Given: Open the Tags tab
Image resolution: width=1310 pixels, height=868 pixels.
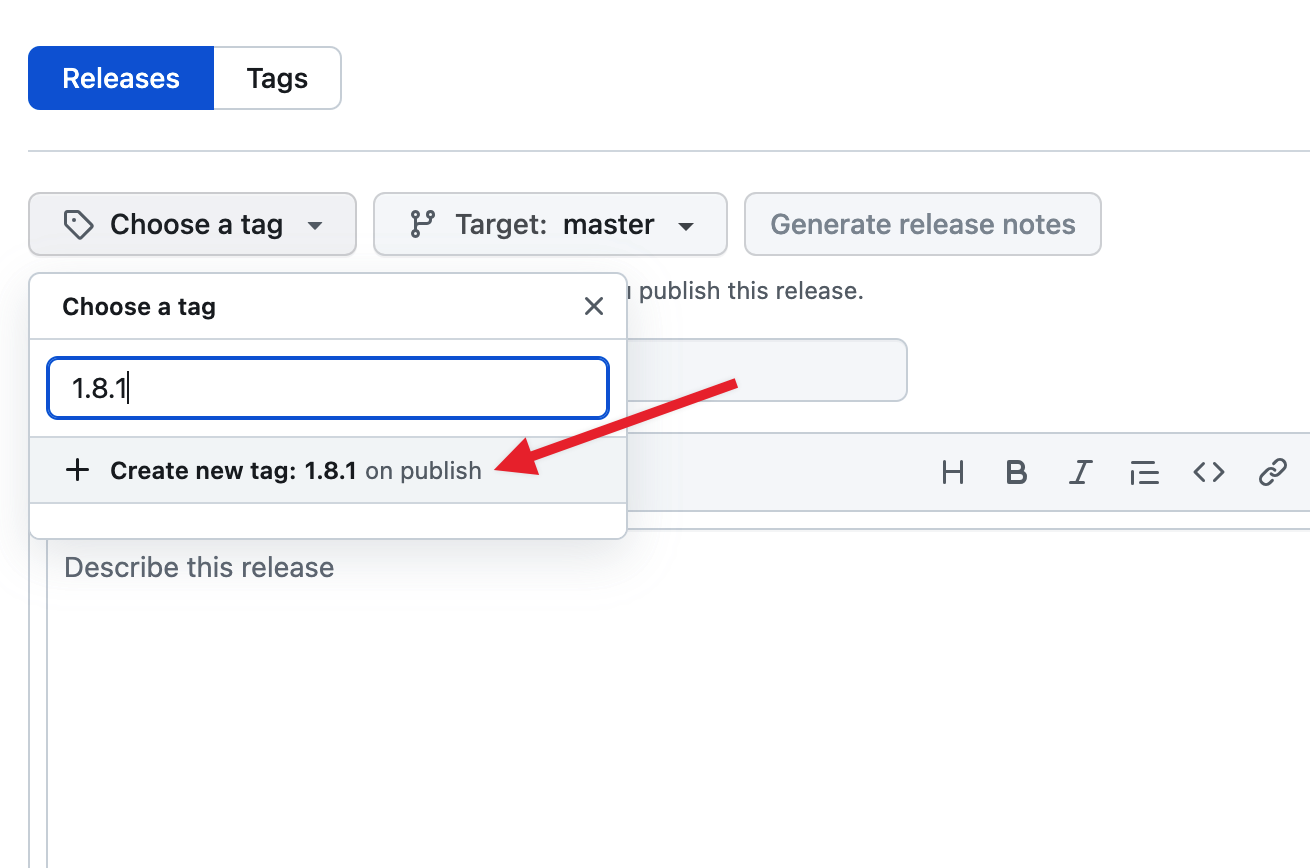Looking at the screenshot, I should 277,78.
